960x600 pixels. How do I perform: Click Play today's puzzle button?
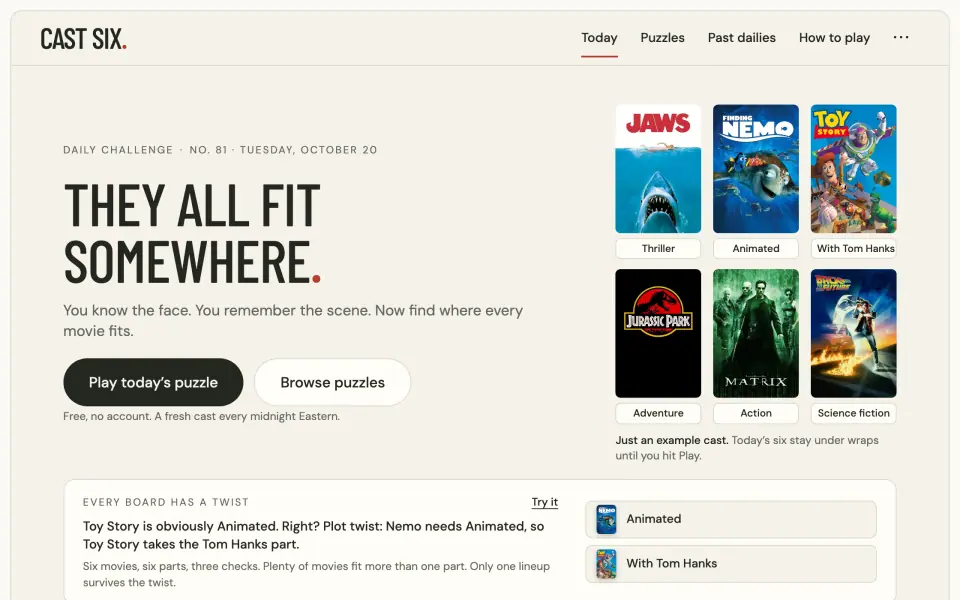click(153, 382)
